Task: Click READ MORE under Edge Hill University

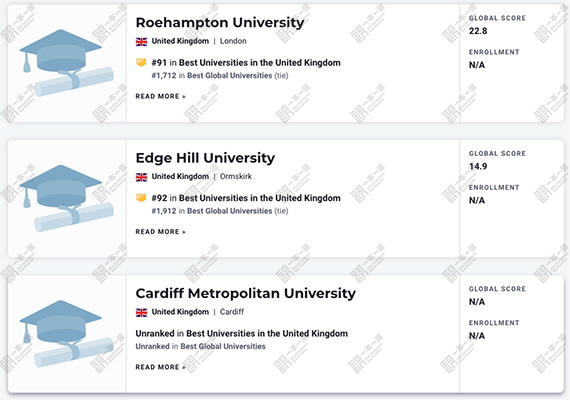Action: tap(161, 232)
